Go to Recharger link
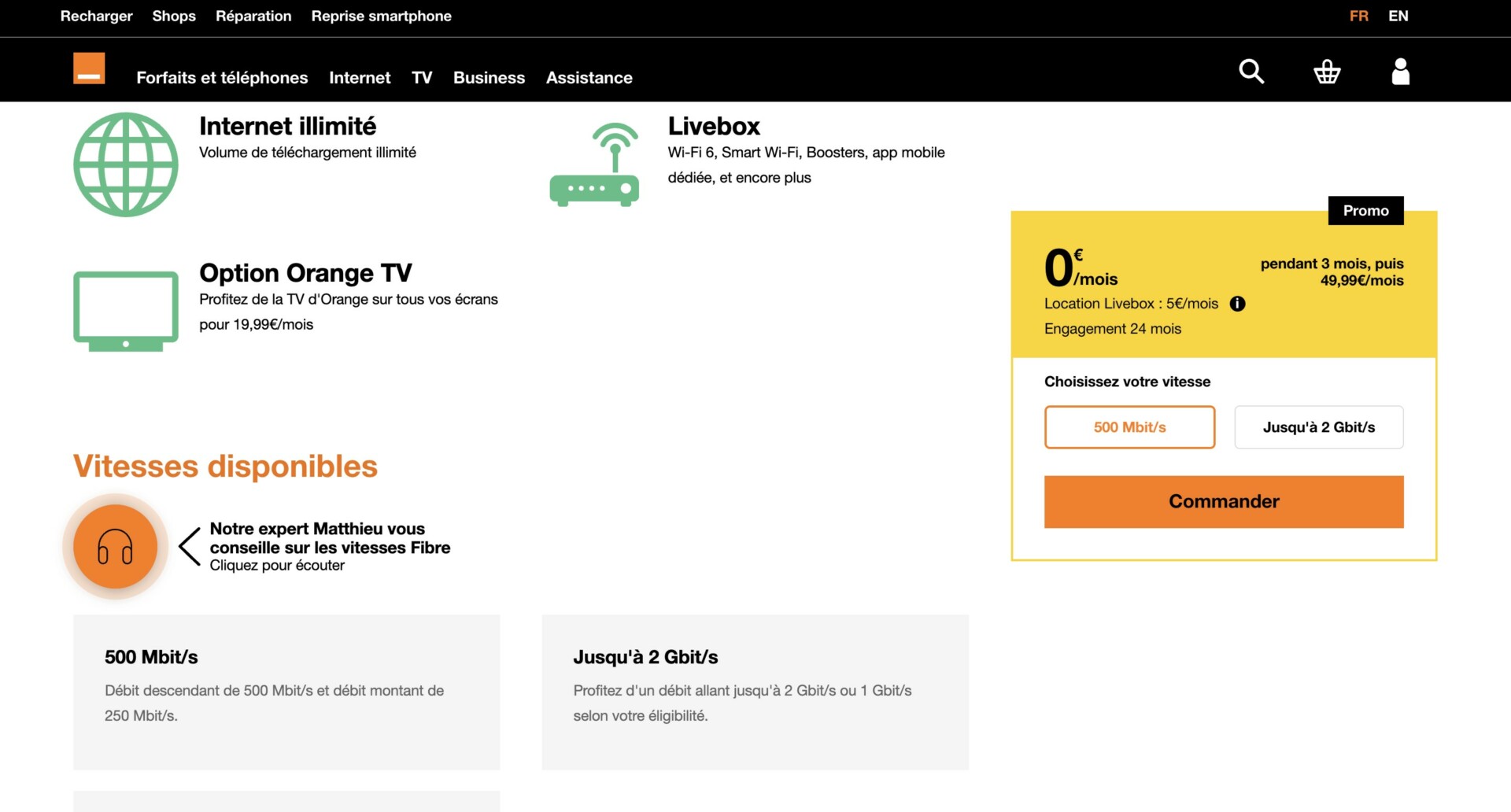 97,16
